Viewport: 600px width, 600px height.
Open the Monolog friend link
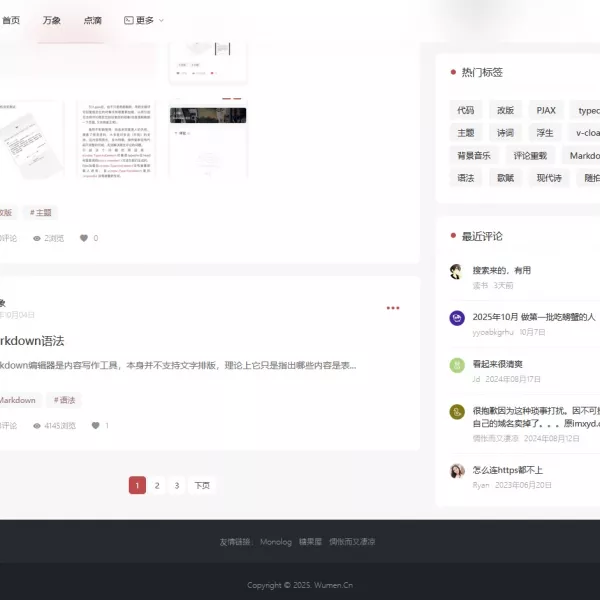coord(276,542)
